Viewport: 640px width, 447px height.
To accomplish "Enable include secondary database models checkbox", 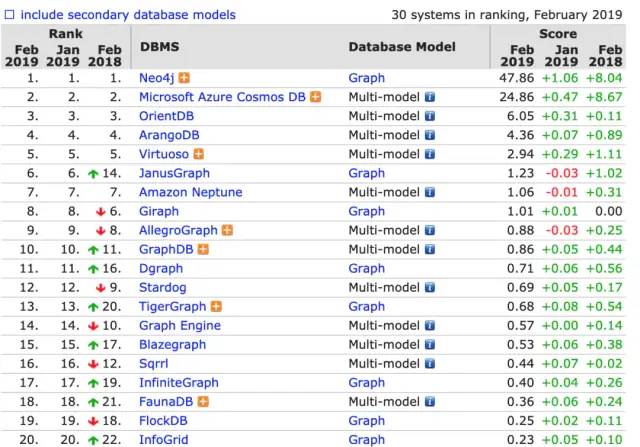I will coord(10,15).
